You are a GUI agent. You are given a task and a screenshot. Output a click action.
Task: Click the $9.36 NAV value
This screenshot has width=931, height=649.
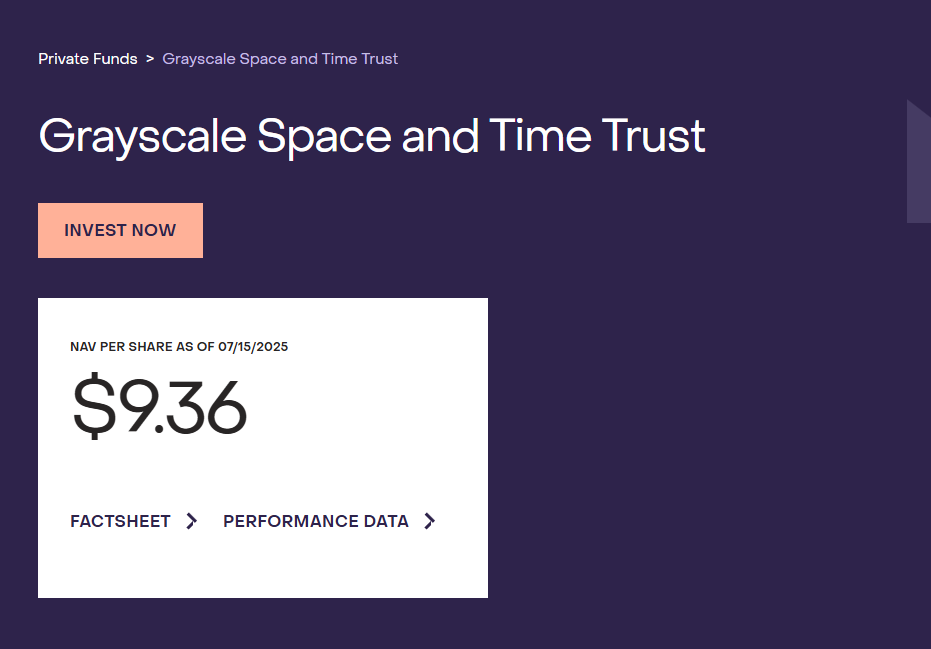(x=160, y=406)
